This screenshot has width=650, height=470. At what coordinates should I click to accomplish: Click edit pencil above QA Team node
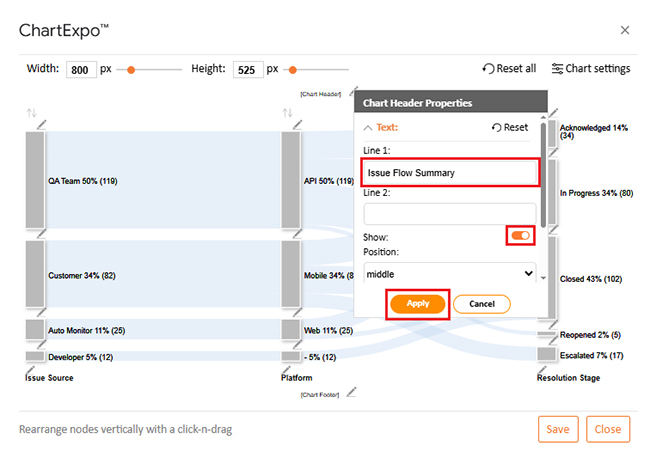click(x=42, y=124)
